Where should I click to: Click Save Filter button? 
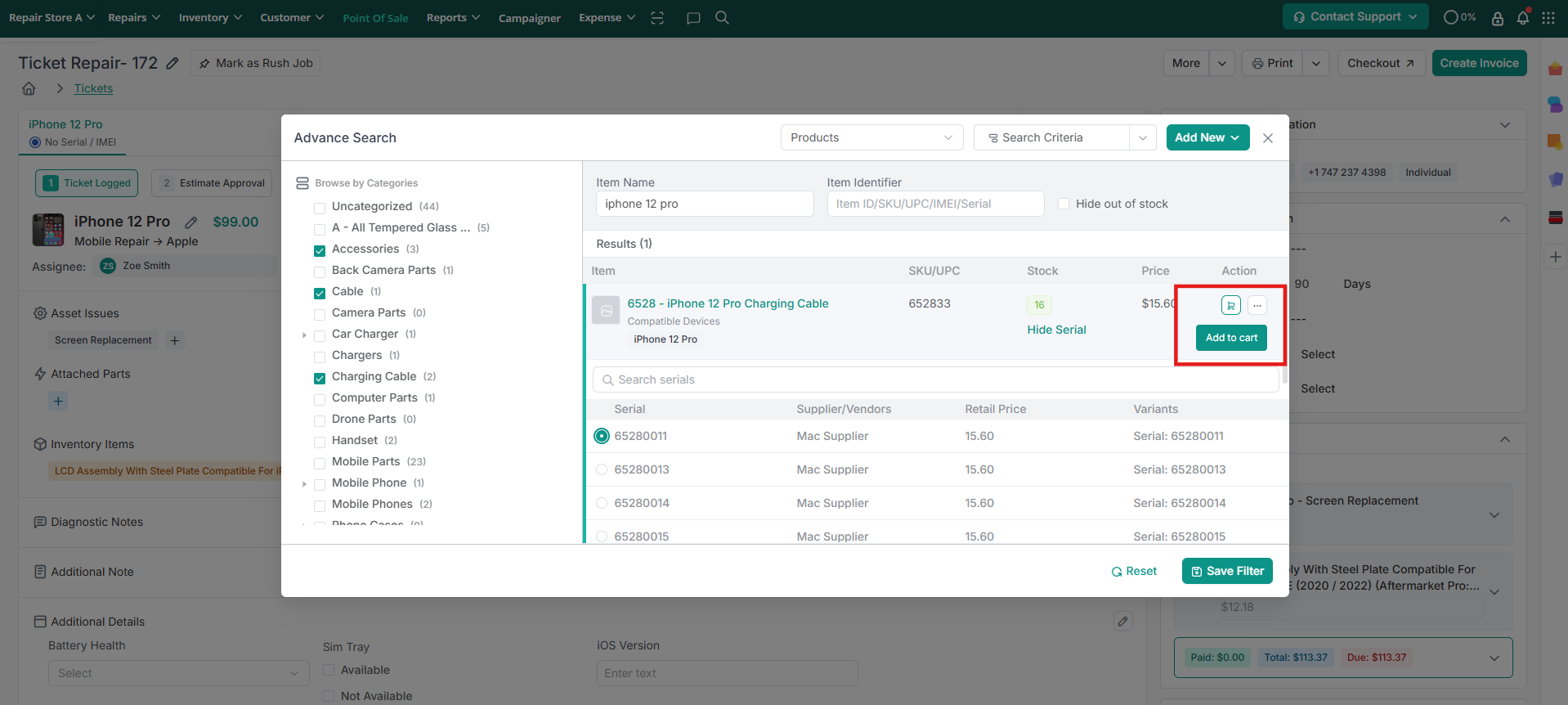pyautogui.click(x=1227, y=571)
